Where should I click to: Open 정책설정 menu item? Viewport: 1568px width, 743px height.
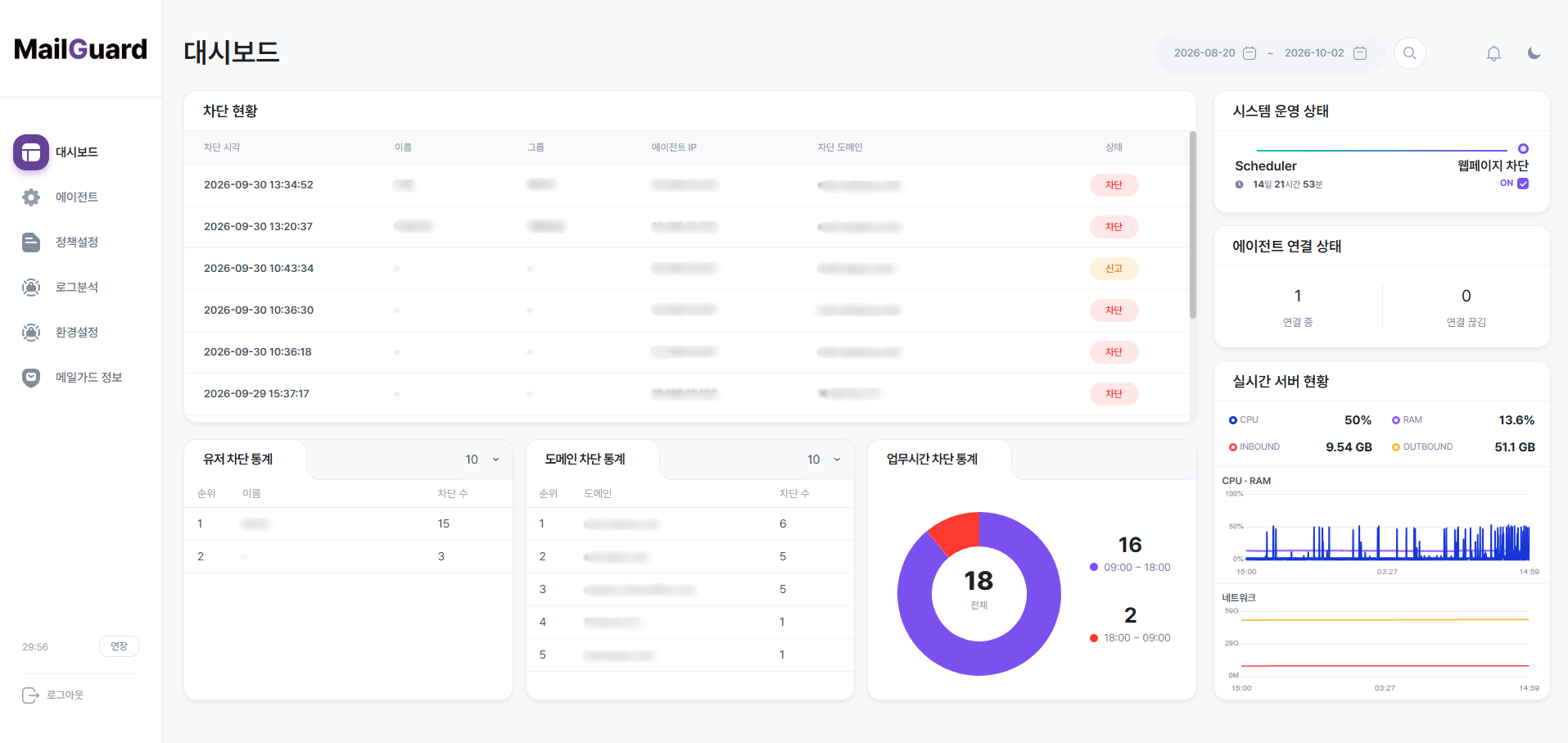point(77,242)
